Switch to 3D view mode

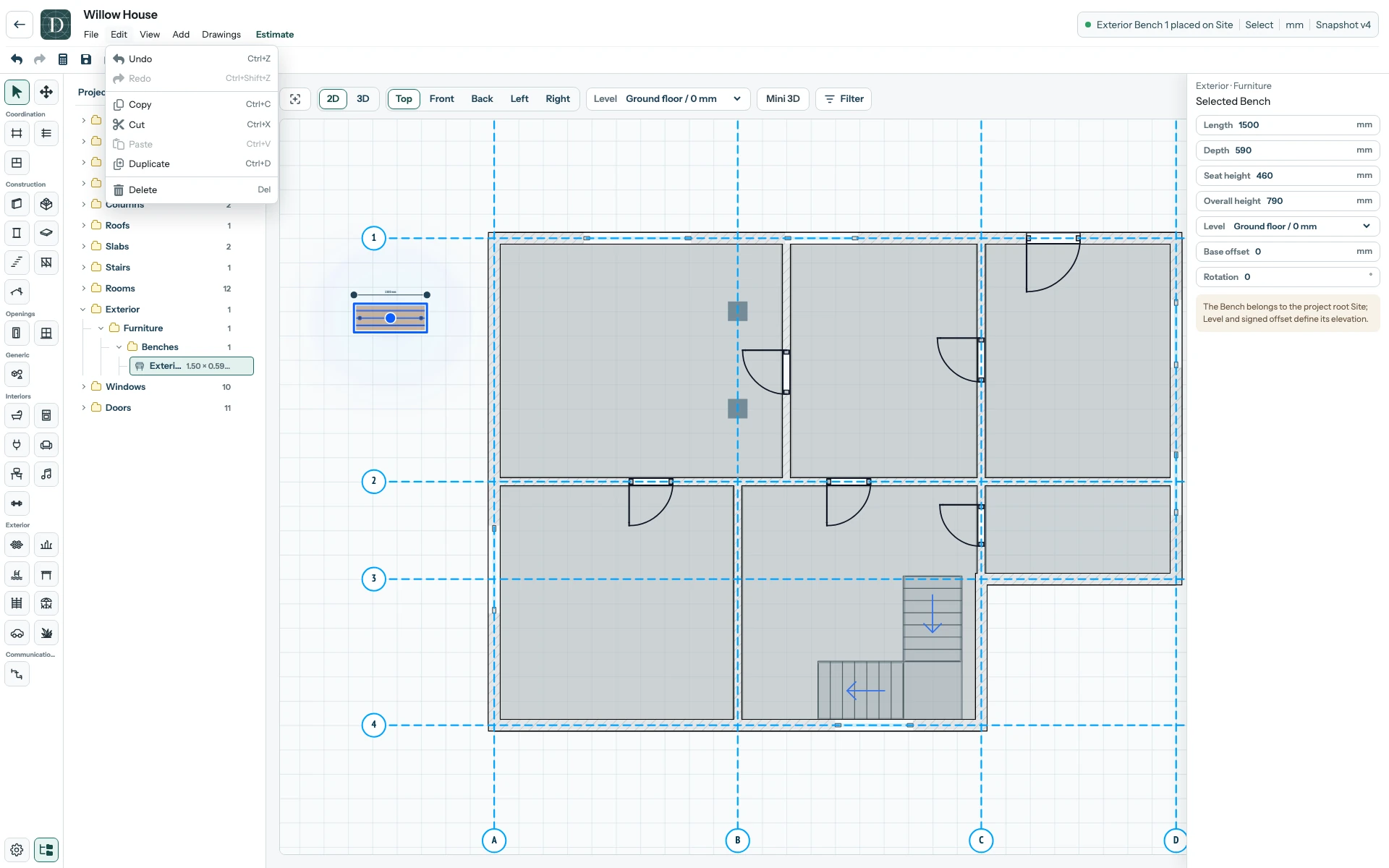[x=363, y=99]
